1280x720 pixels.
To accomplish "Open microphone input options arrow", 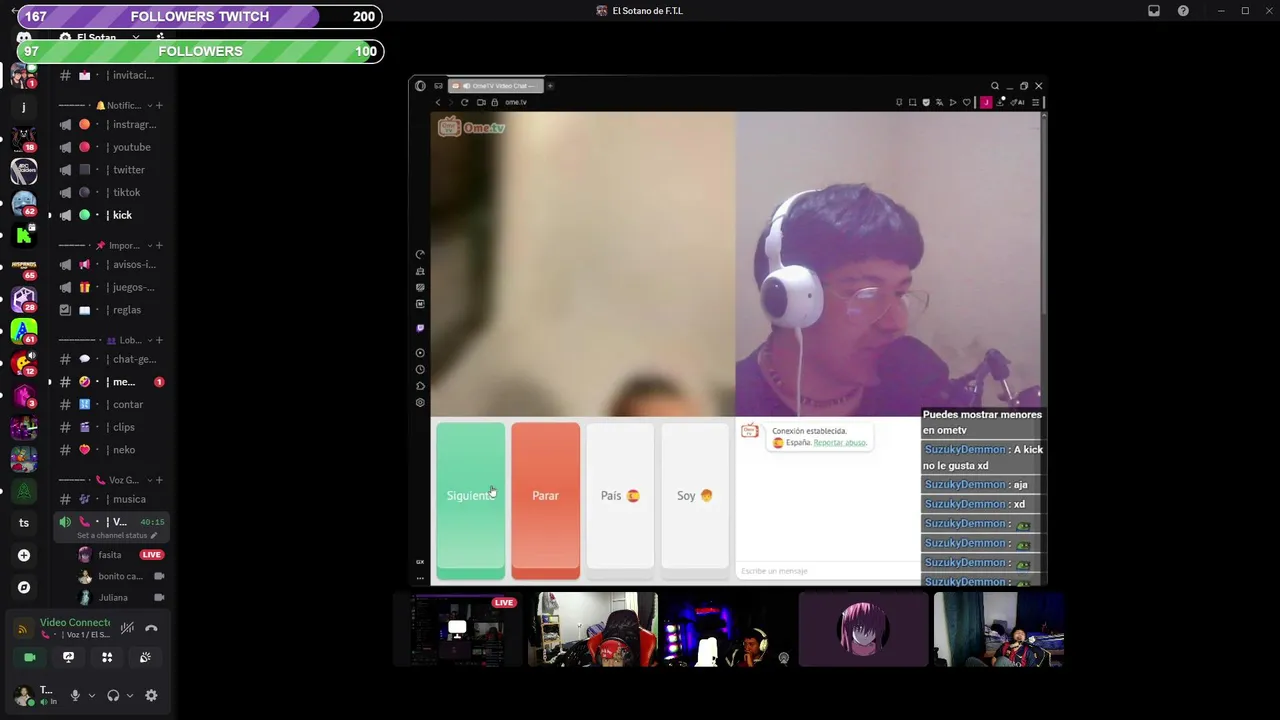I will (x=91, y=696).
